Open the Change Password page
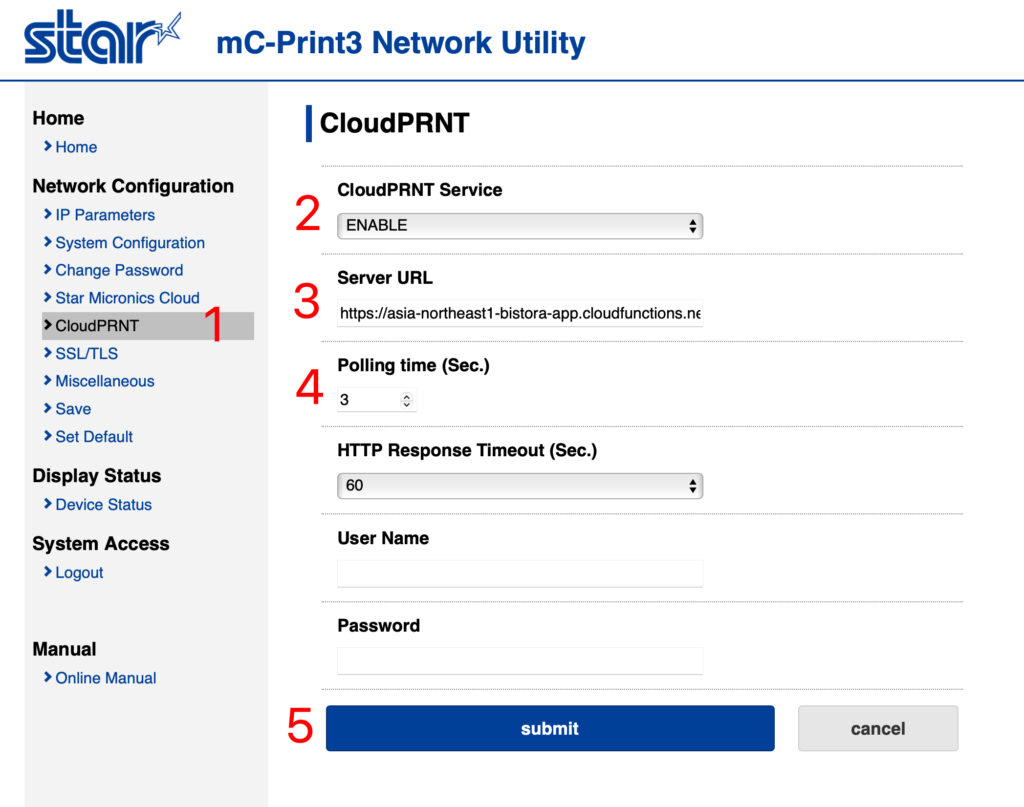Screen dimensions: 1024x807 coord(119,270)
